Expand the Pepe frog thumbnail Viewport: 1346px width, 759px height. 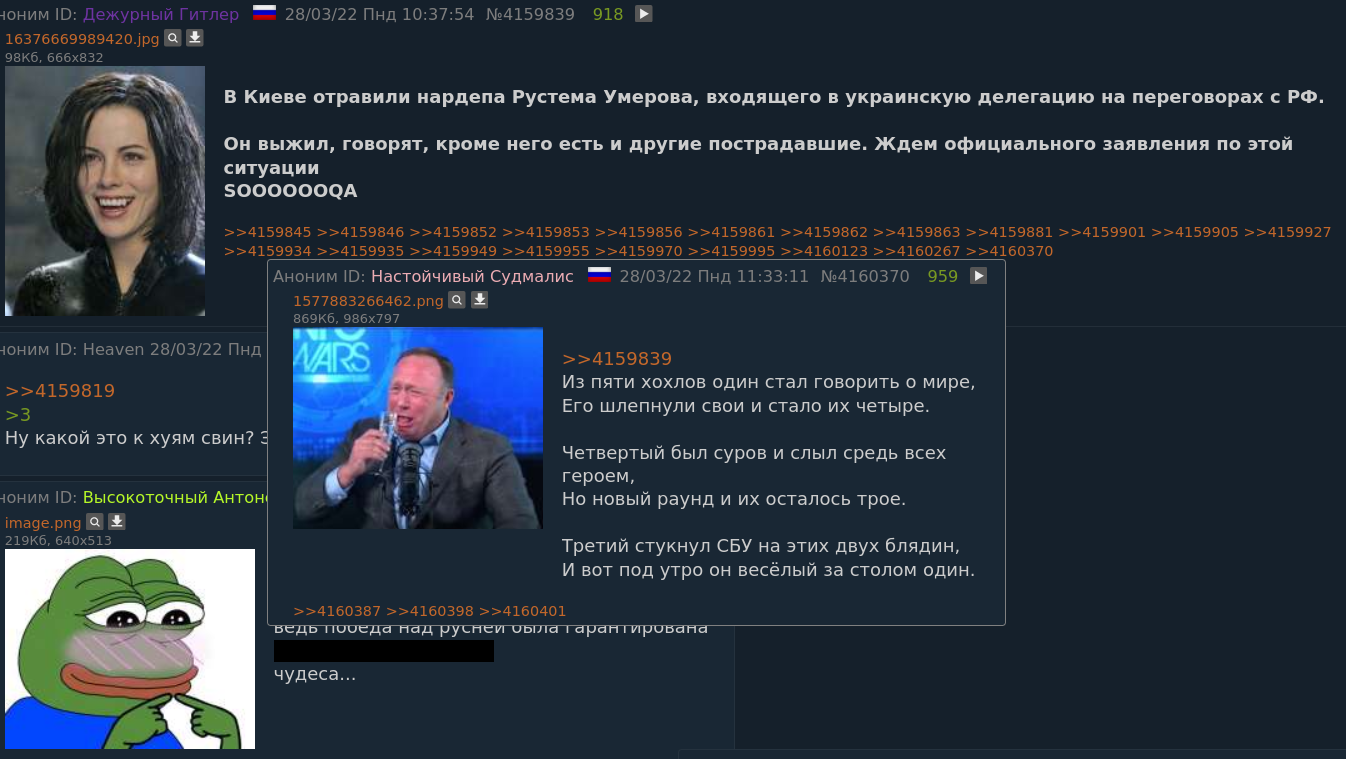coord(130,649)
